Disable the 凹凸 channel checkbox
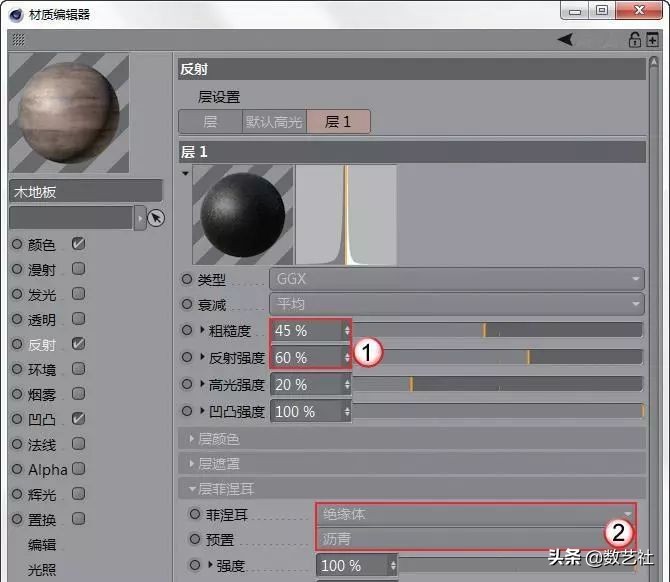This screenshot has height=582, width=670. click(79, 418)
